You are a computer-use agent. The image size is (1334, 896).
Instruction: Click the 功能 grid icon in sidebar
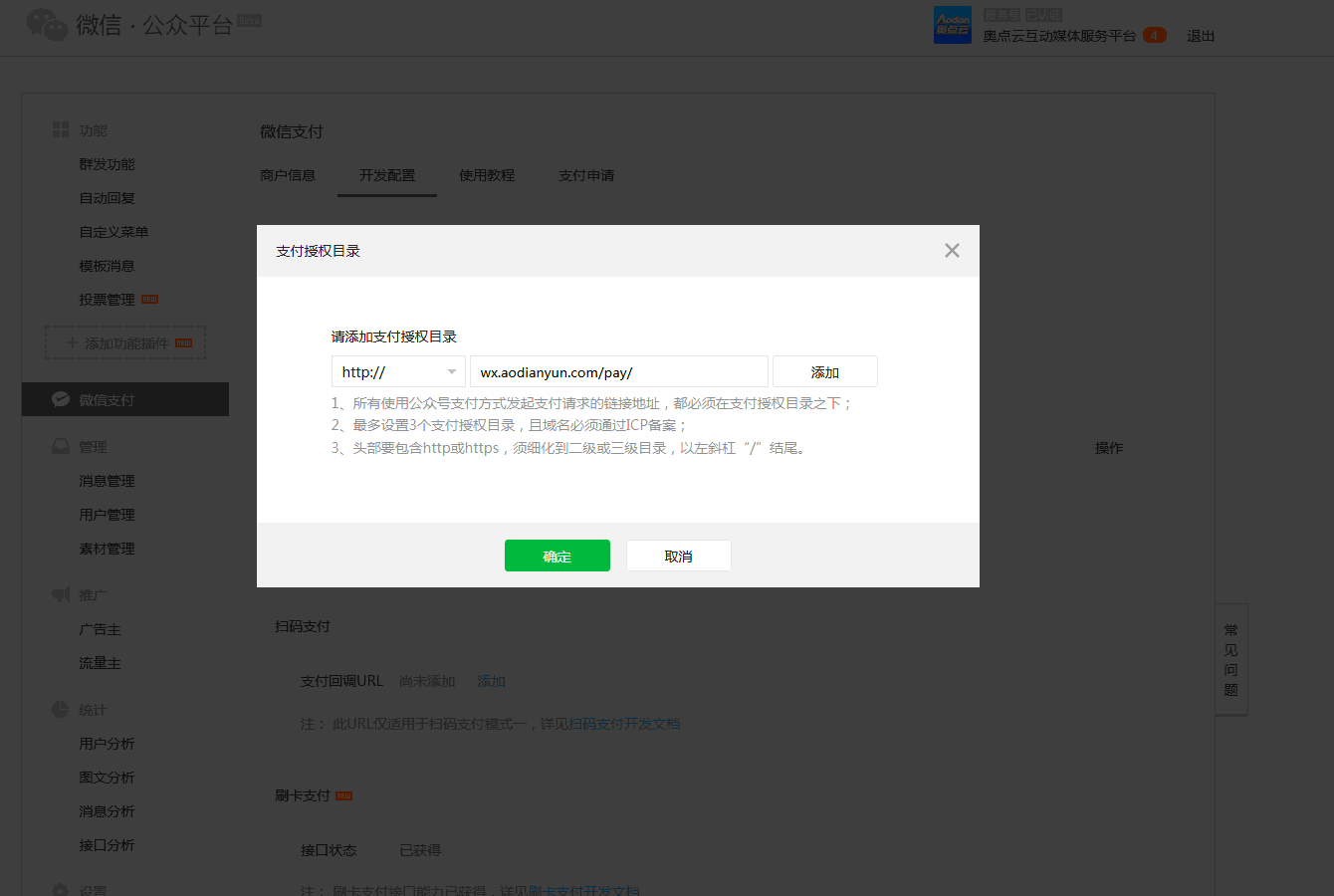(x=61, y=130)
